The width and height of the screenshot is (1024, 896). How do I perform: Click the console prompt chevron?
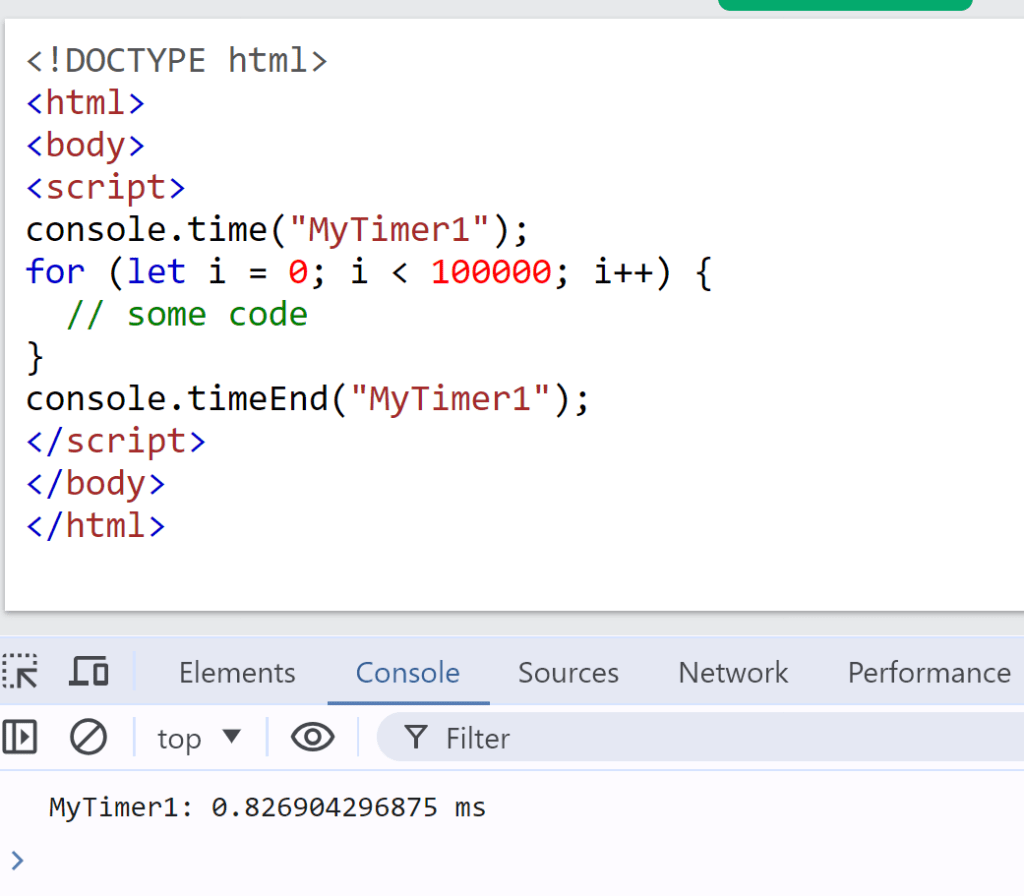pyautogui.click(x=16, y=857)
